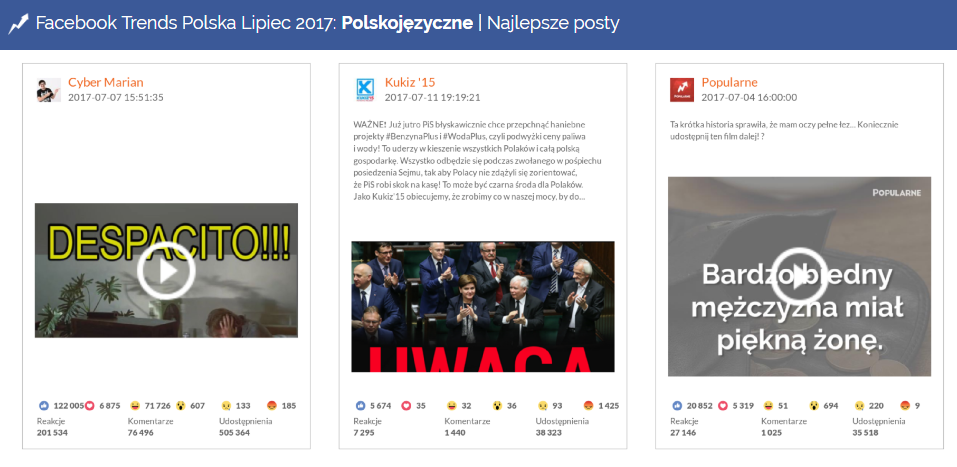This screenshot has height=467, width=957.
Task: Click the Udostępnienia count 505 364
Action: [x=235, y=433]
